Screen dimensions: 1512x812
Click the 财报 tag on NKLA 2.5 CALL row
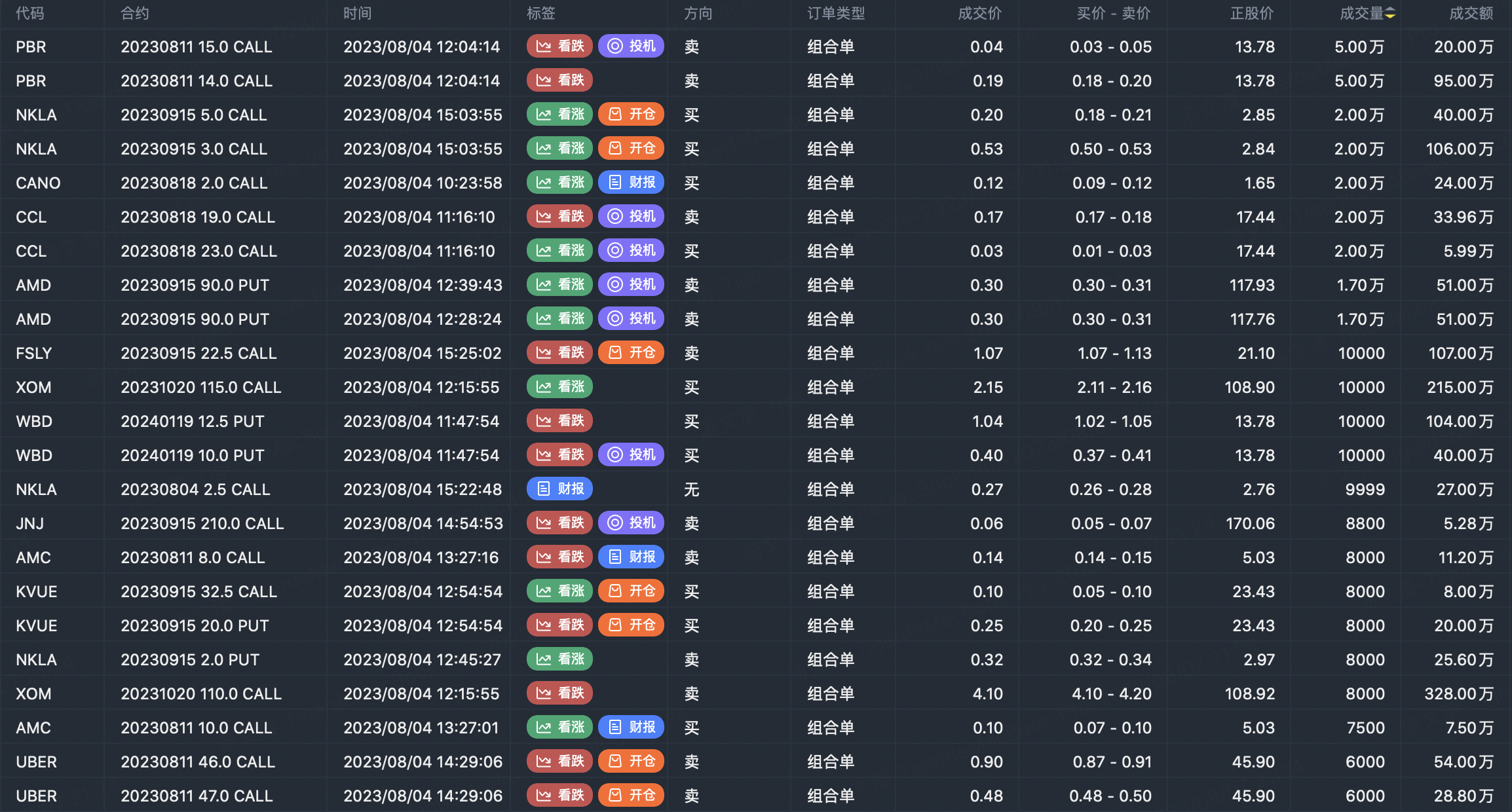(559, 489)
